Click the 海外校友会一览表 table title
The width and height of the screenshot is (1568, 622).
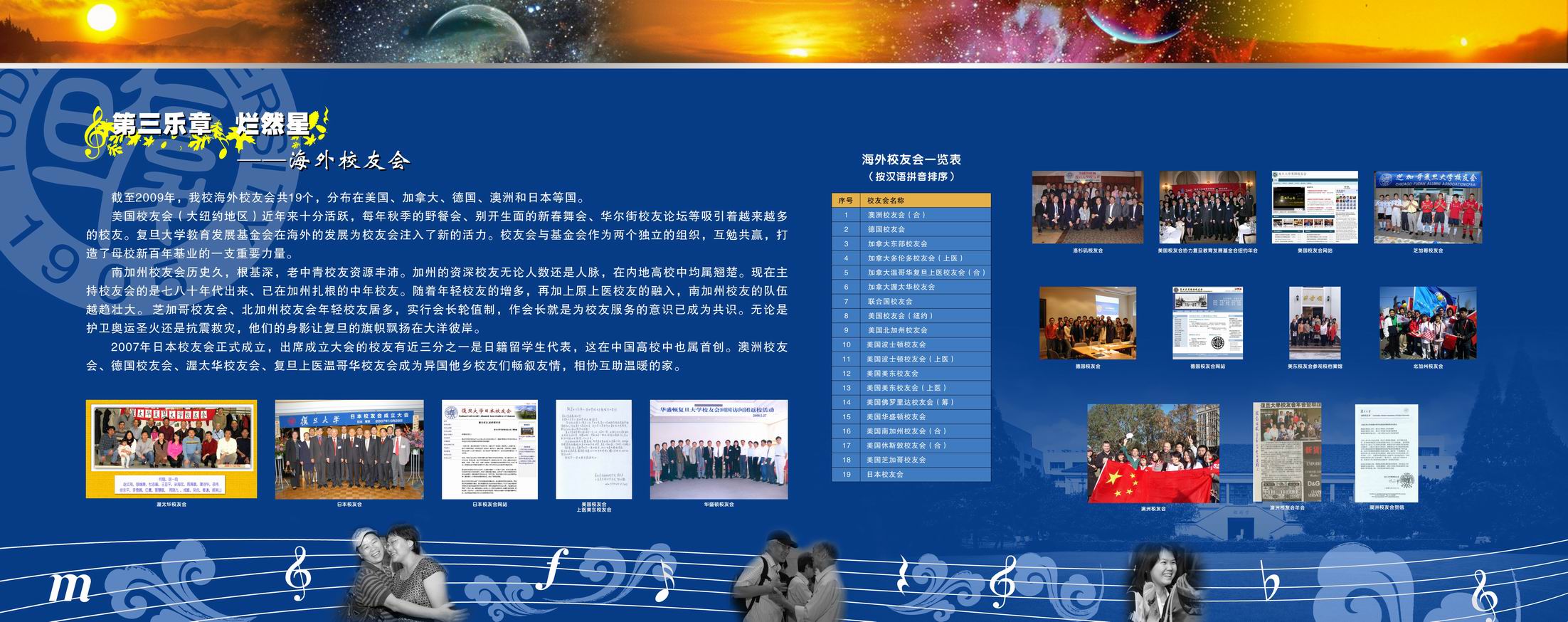tap(911, 160)
